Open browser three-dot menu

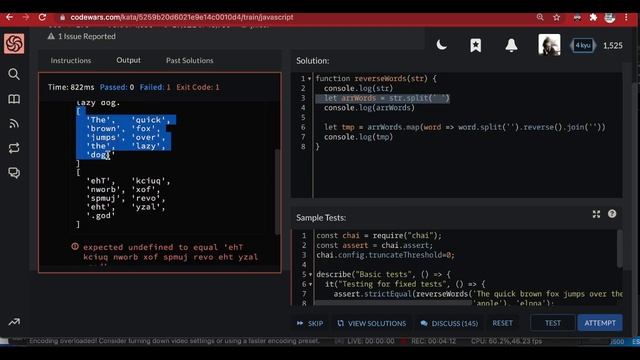click(x=626, y=17)
